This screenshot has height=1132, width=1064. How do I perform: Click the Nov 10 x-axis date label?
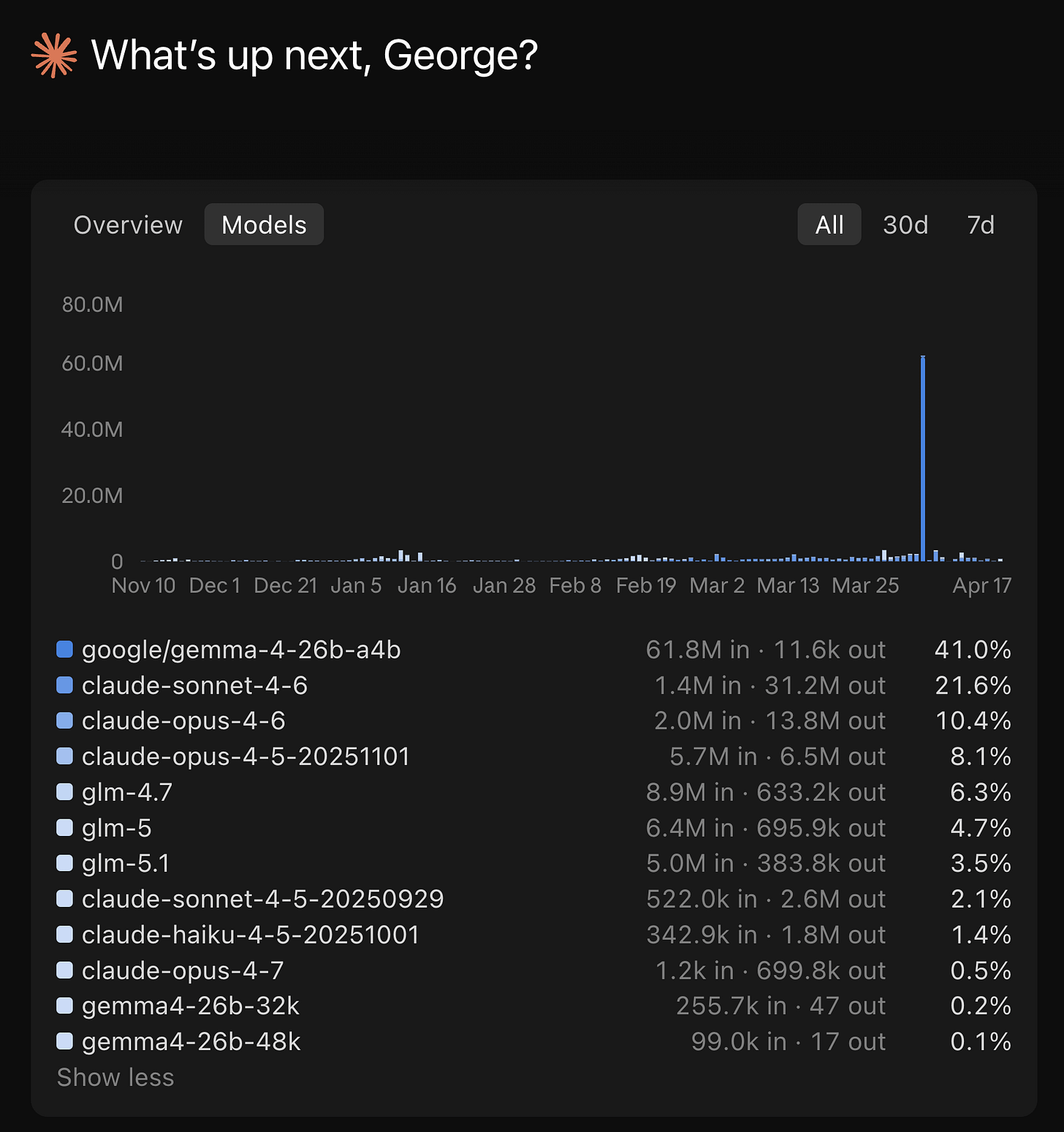coord(143,585)
